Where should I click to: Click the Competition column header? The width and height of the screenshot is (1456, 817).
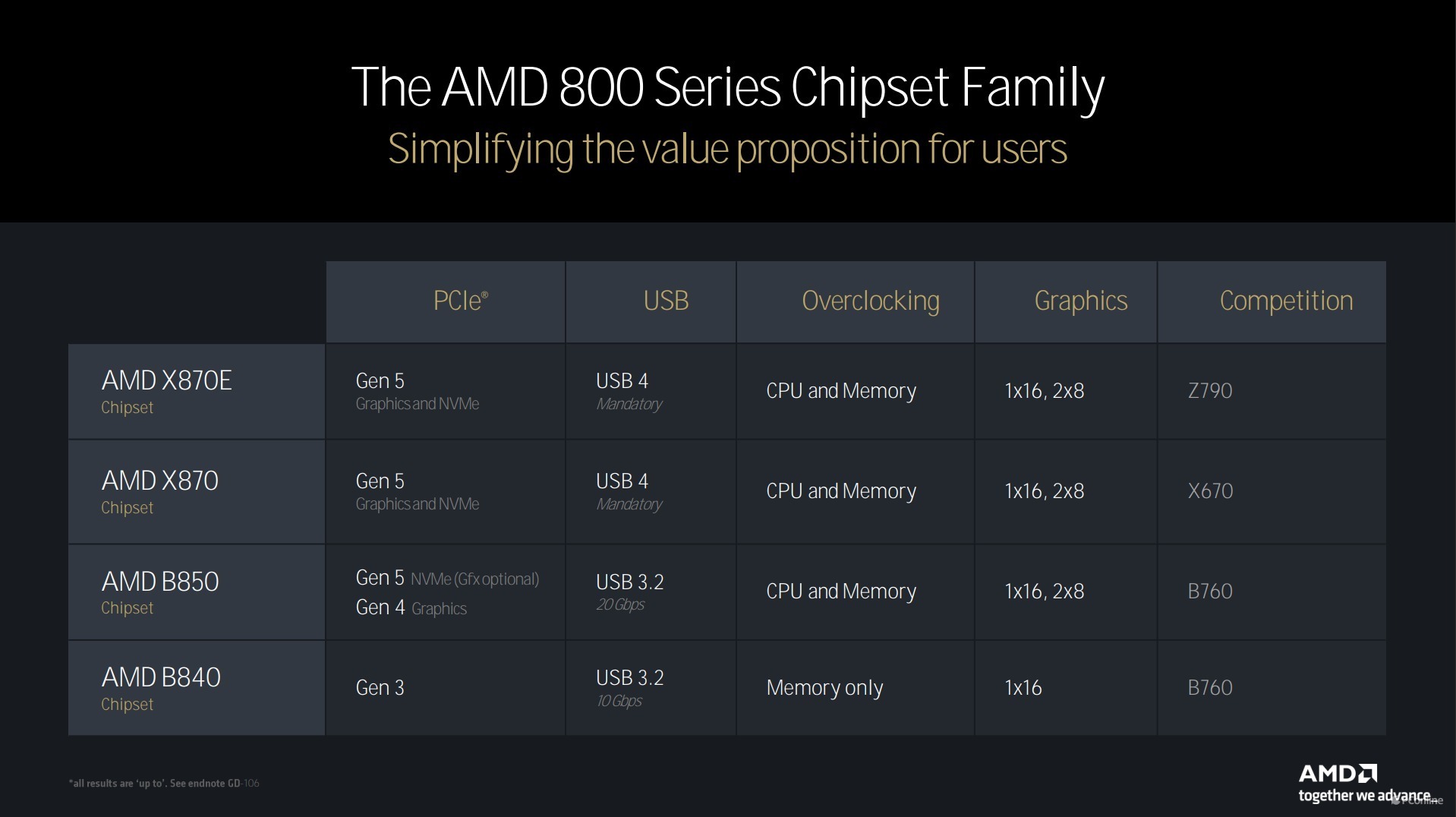(x=1285, y=301)
